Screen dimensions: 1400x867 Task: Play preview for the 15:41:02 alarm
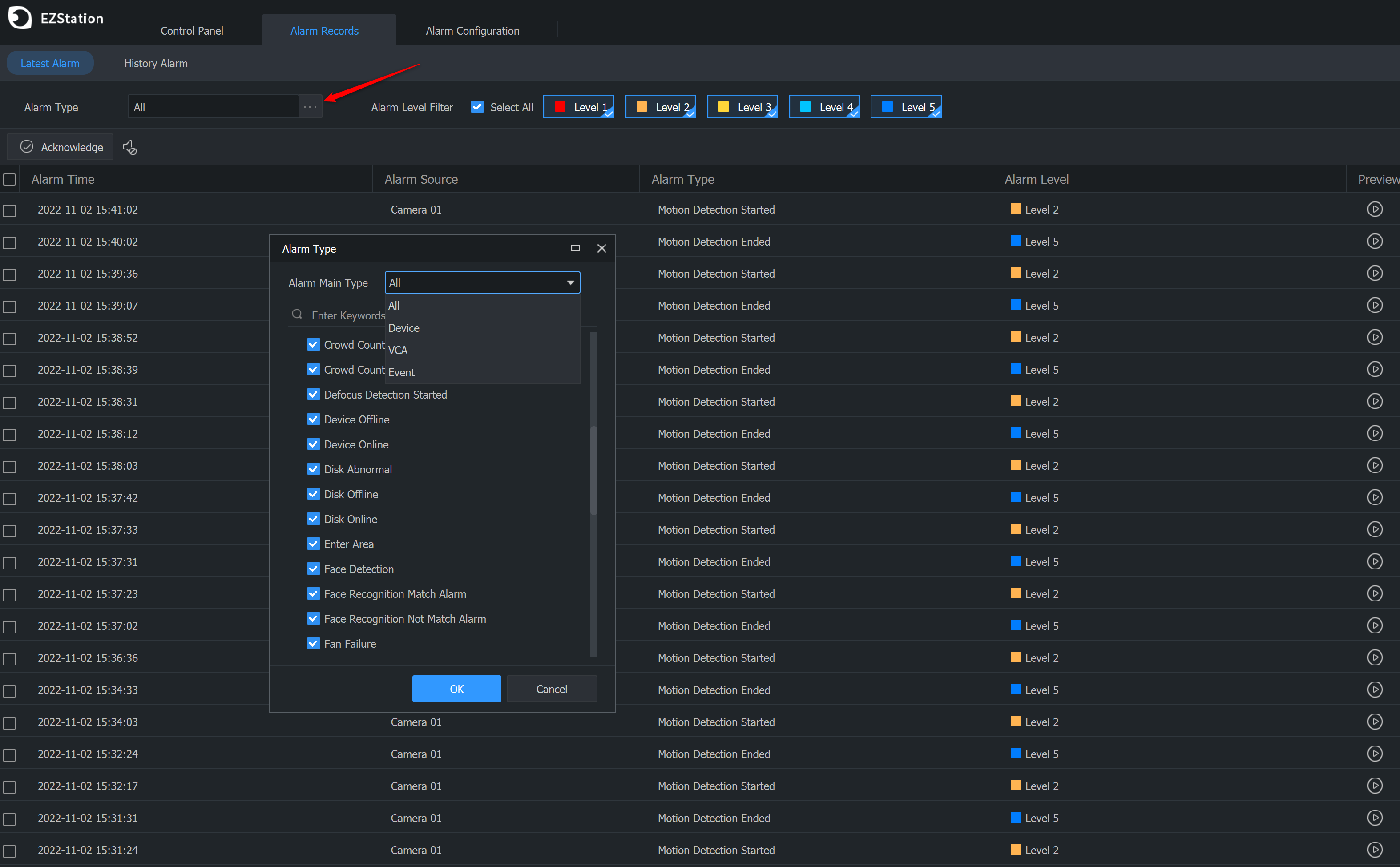tap(1374, 209)
